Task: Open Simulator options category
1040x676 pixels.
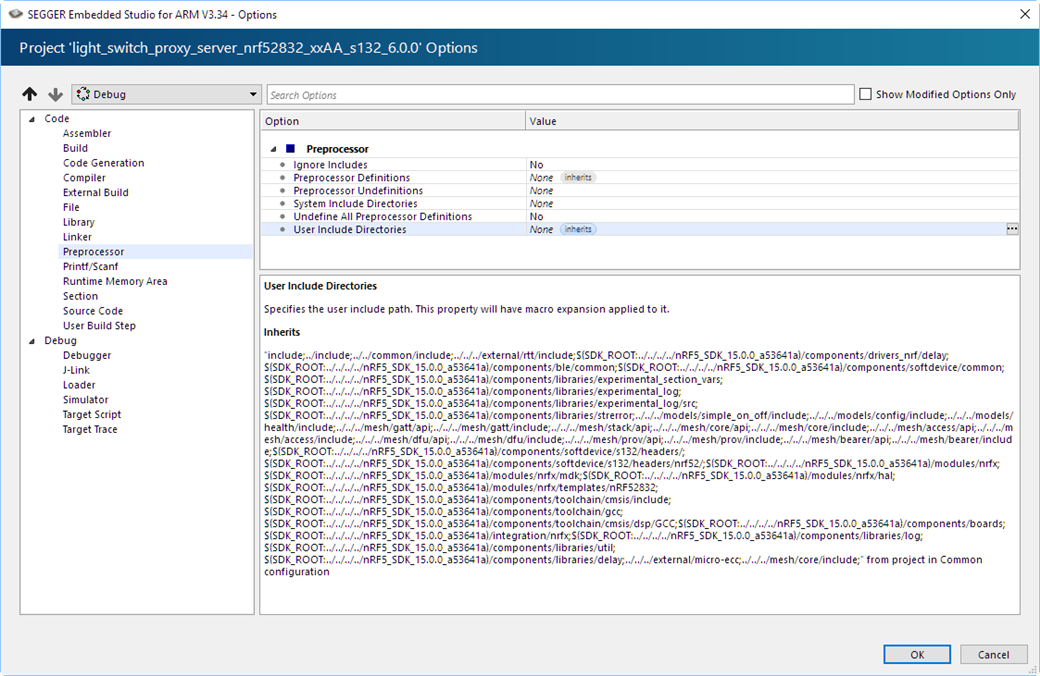Action: click(x=86, y=399)
